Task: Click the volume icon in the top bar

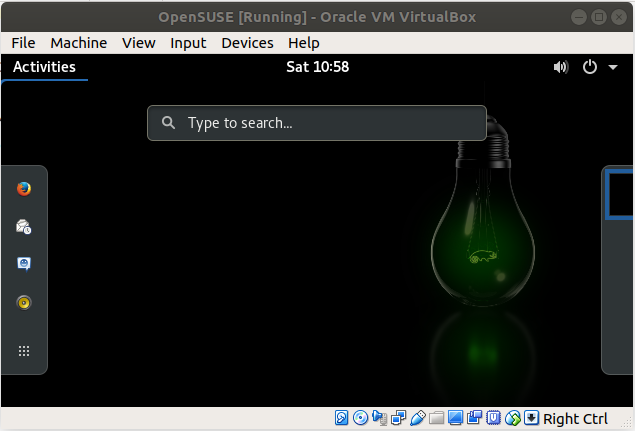Action: (561, 67)
